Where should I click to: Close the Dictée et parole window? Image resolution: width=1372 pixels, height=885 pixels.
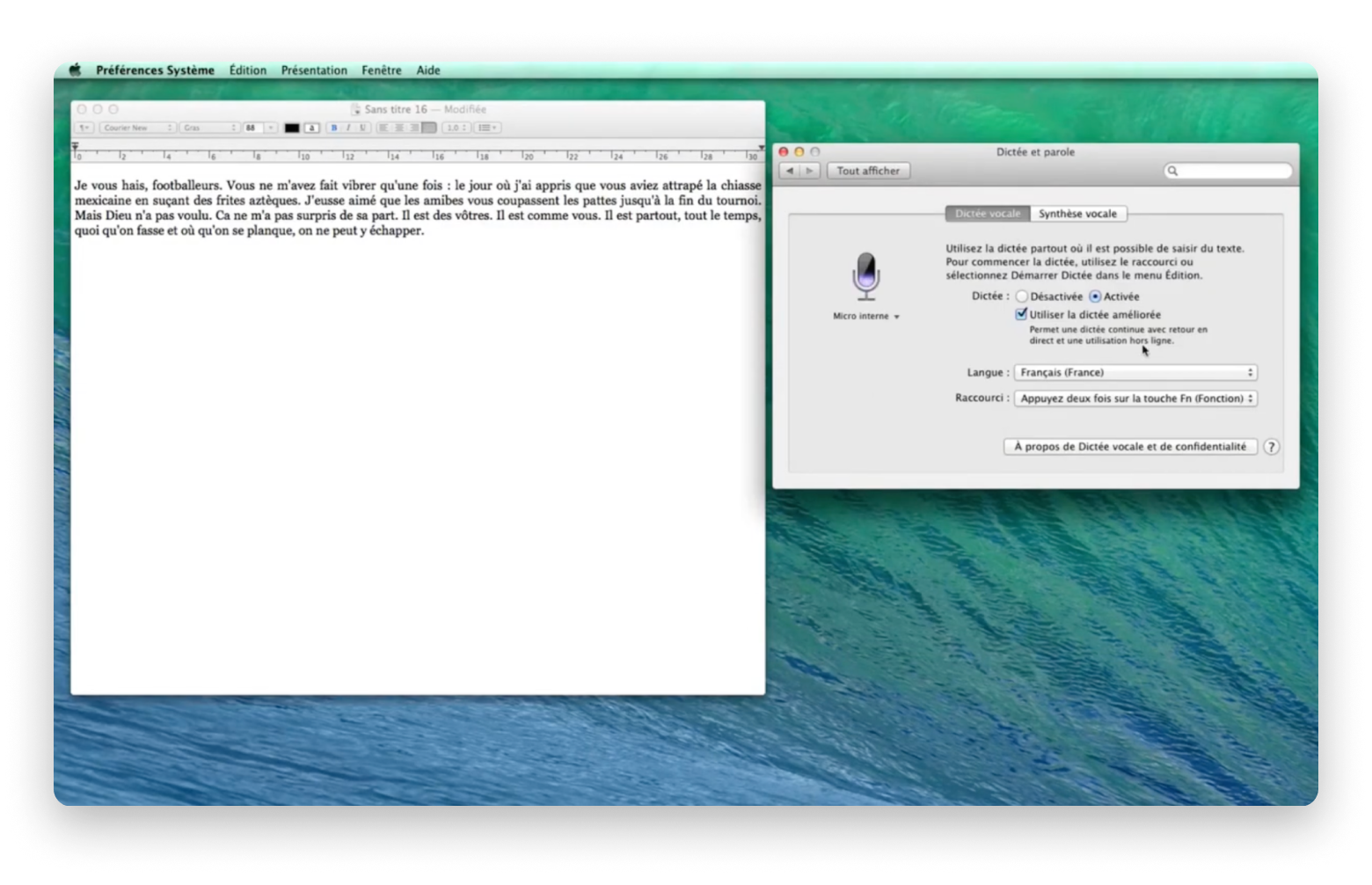coord(784,152)
